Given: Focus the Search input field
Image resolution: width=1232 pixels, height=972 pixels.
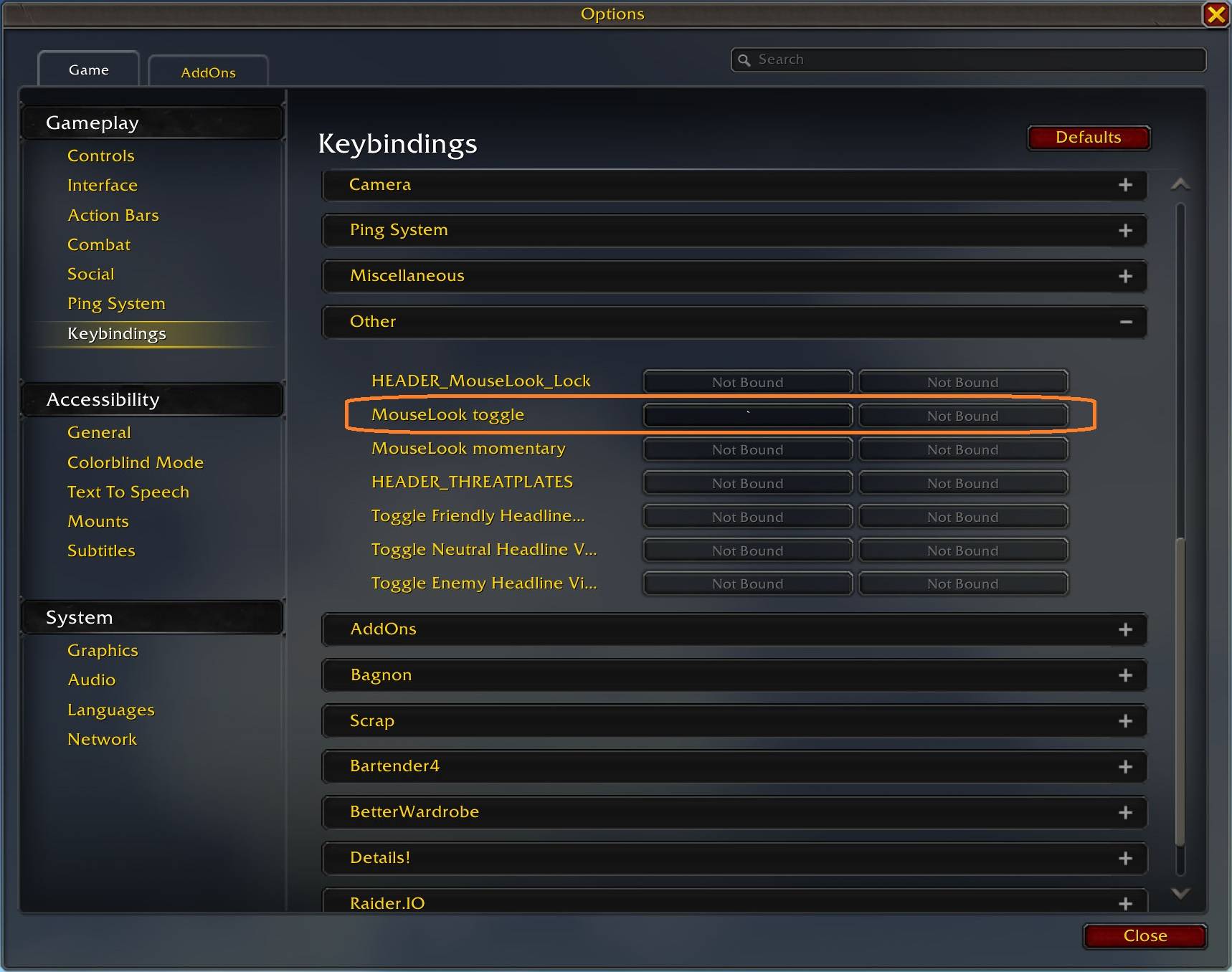Looking at the screenshot, I should pyautogui.click(x=968, y=60).
